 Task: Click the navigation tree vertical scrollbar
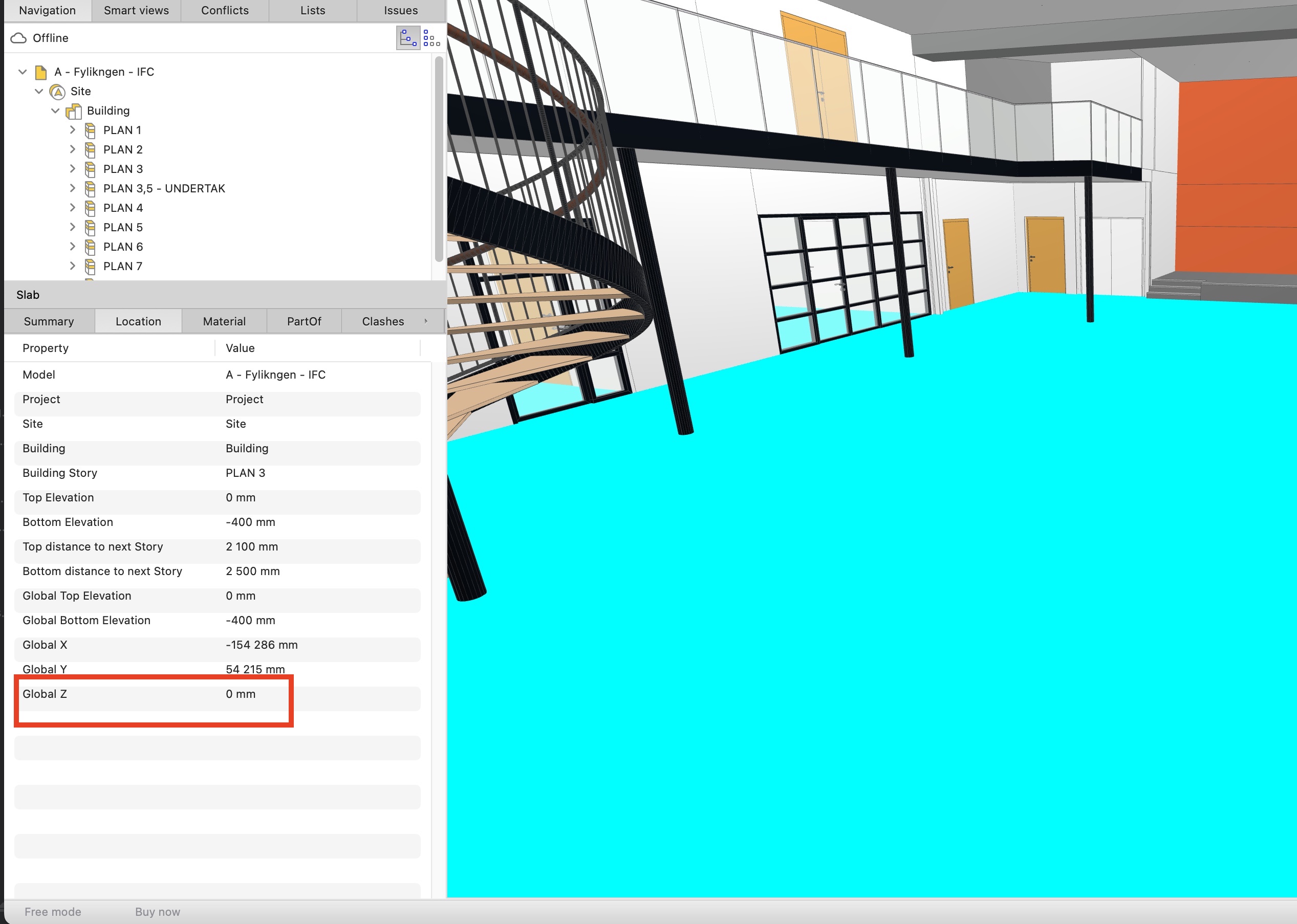pyautogui.click(x=439, y=159)
